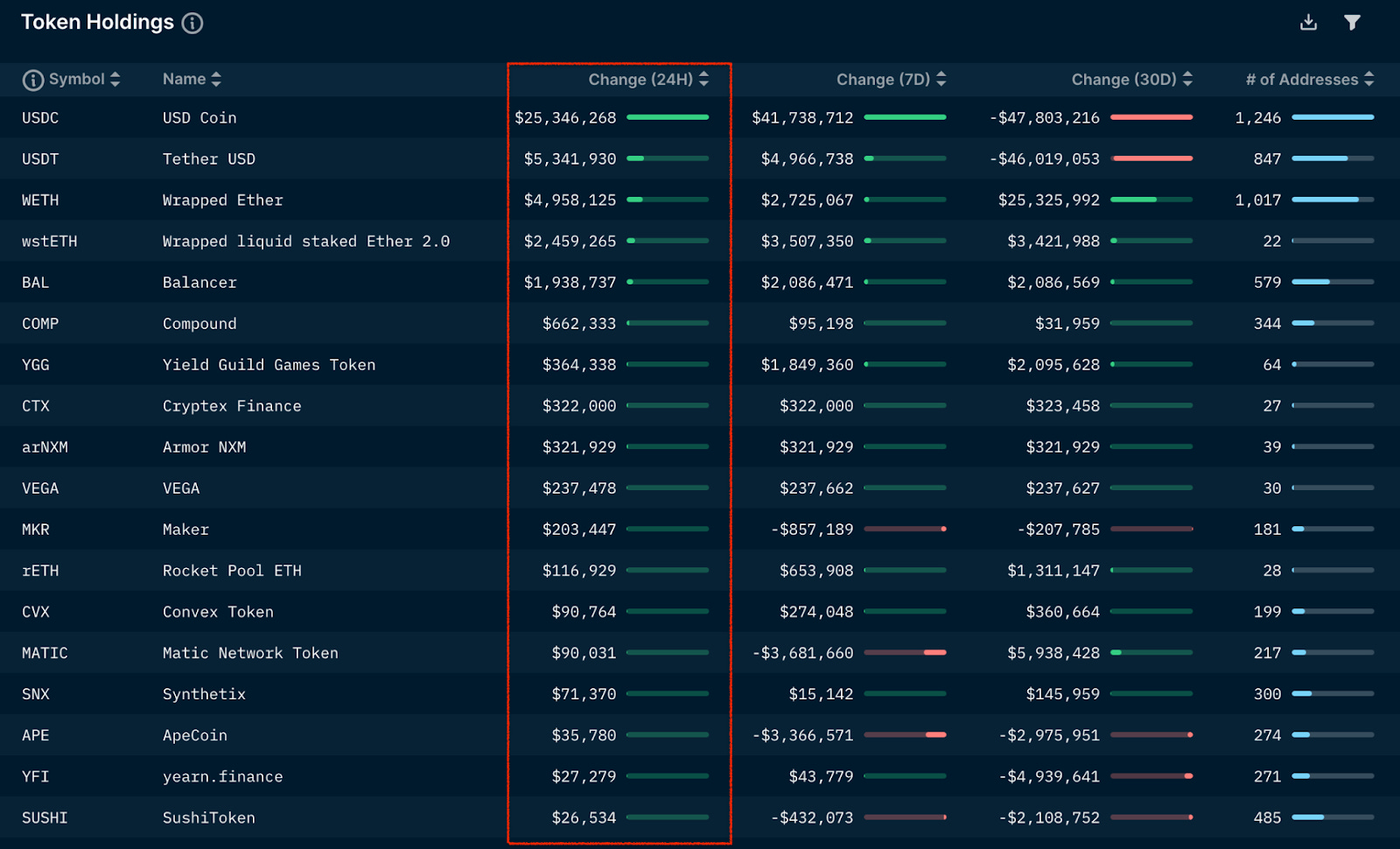
Task: Click the value -$4,939,641
Action: point(1049,775)
